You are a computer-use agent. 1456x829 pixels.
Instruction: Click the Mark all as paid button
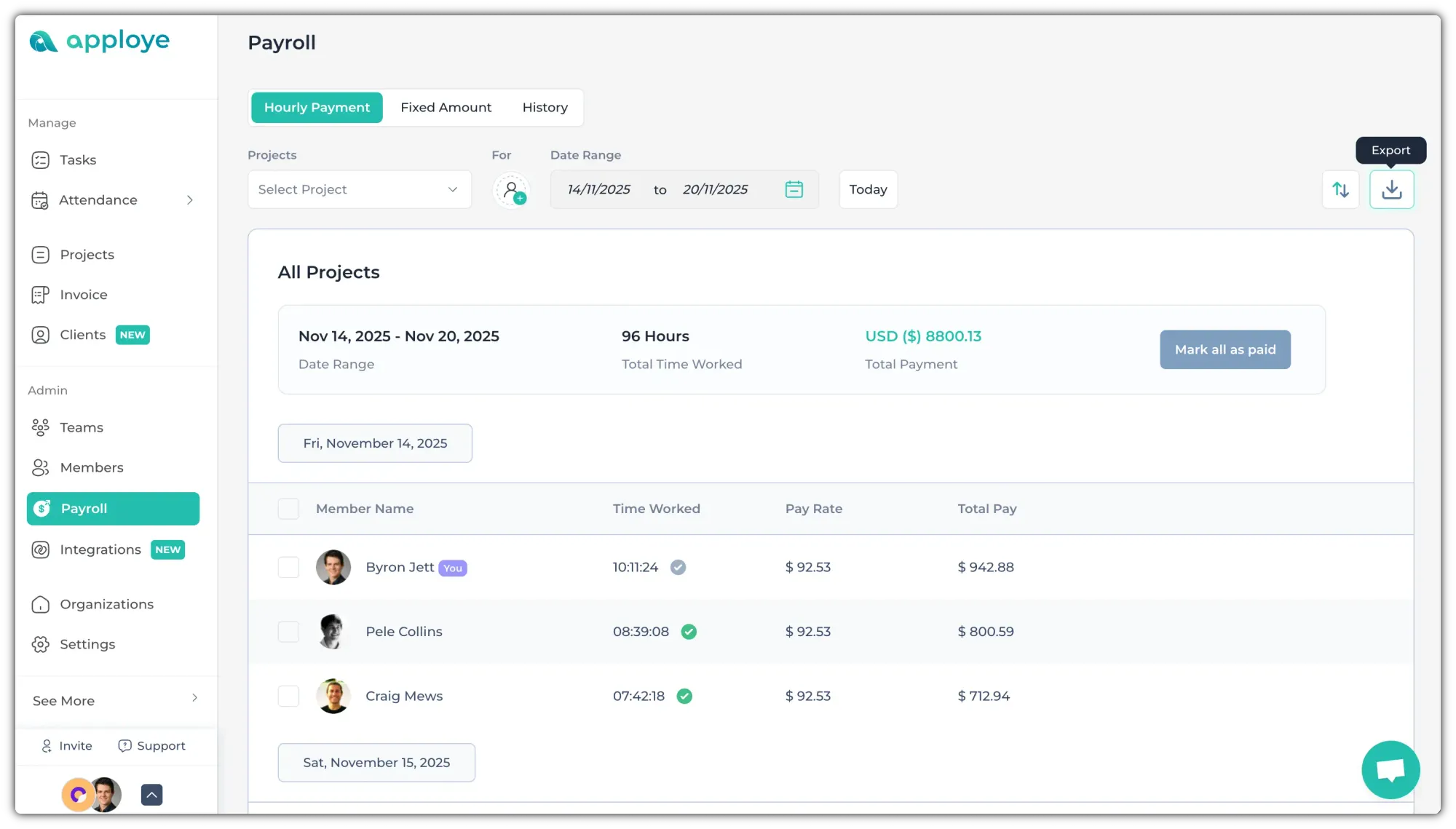point(1224,349)
